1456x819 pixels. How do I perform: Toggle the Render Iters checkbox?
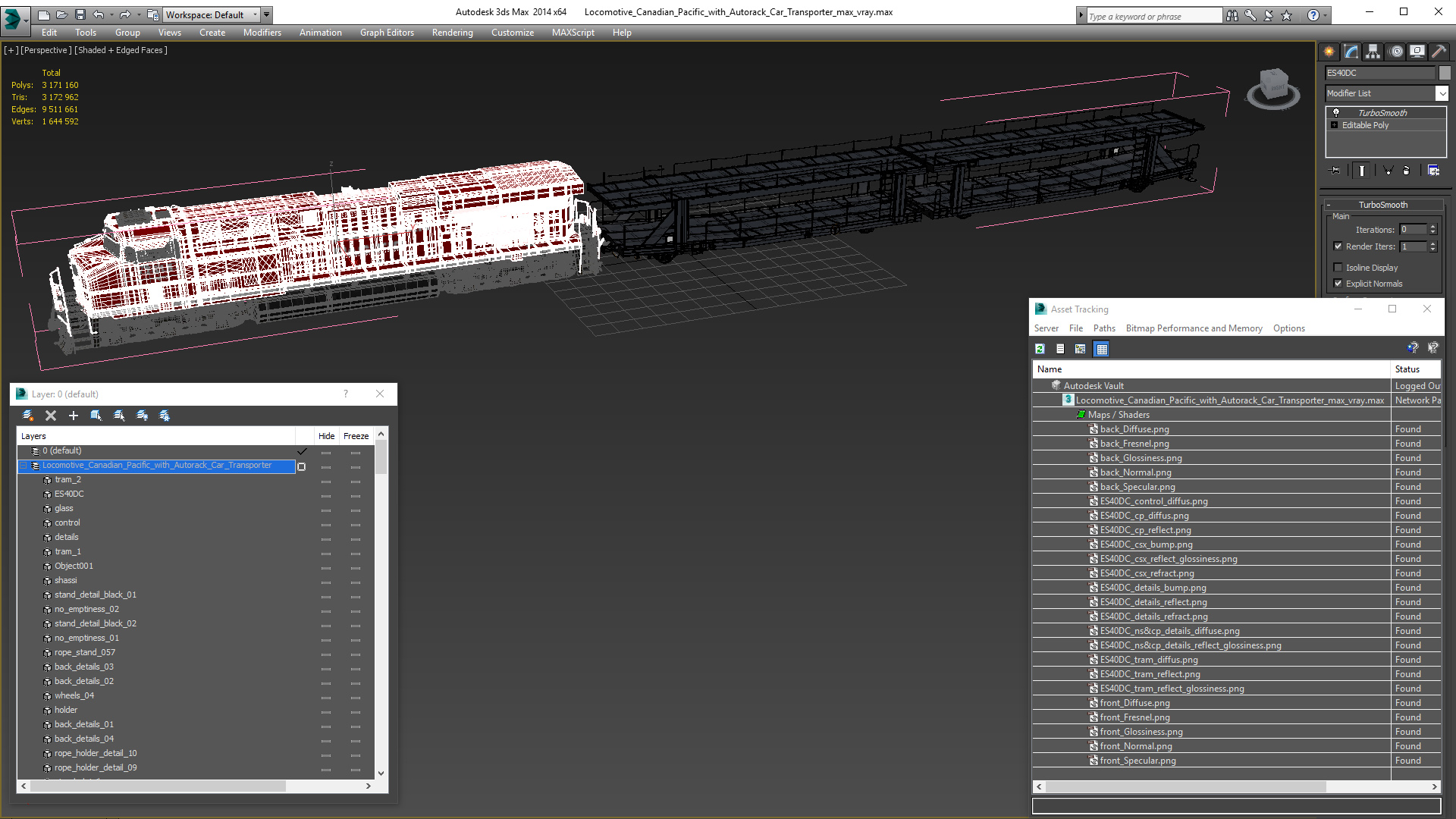tap(1338, 246)
